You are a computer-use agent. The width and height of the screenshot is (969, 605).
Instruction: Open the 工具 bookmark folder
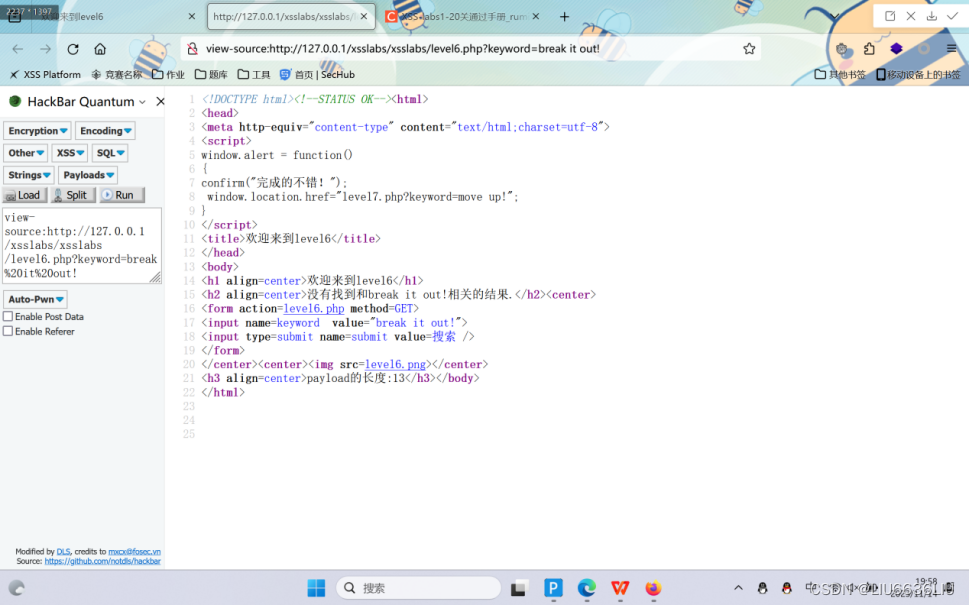(254, 75)
